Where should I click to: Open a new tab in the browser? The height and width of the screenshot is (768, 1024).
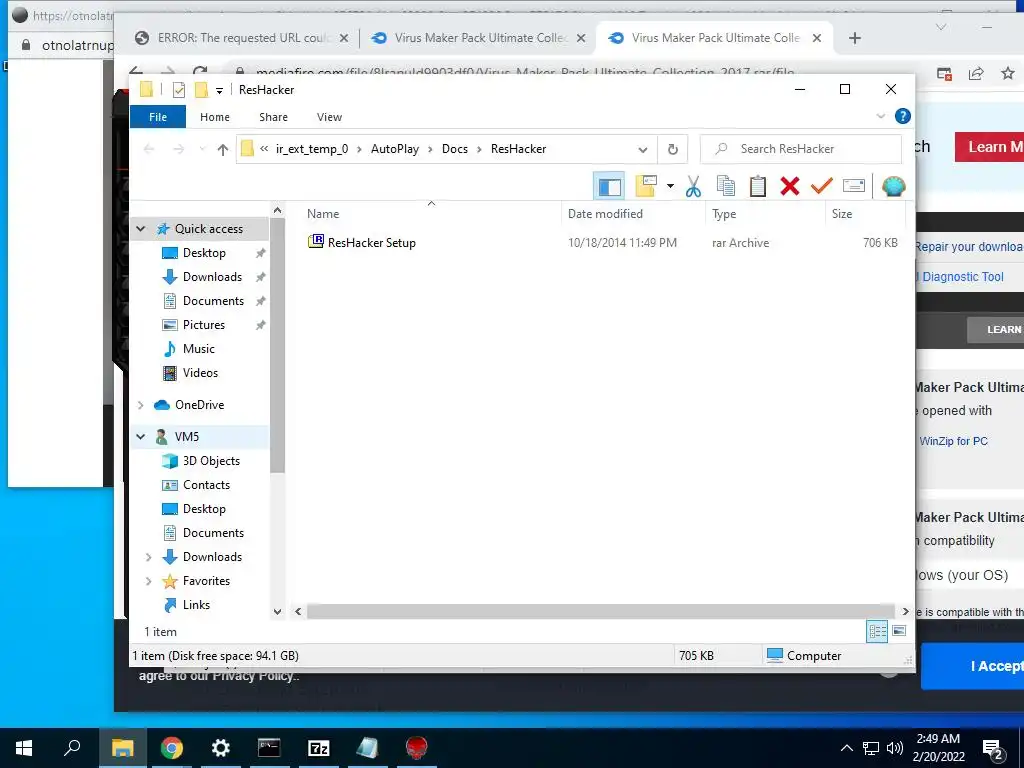tap(855, 38)
